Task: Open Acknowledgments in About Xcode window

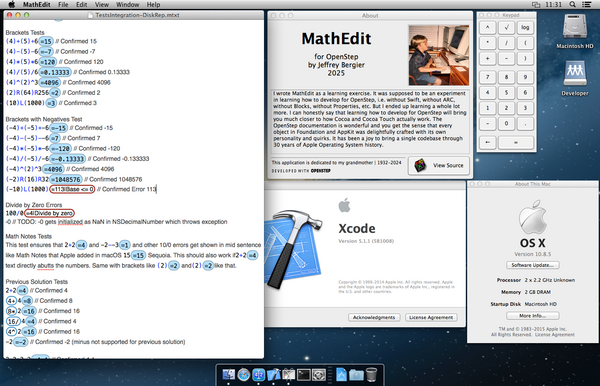Action: point(374,317)
